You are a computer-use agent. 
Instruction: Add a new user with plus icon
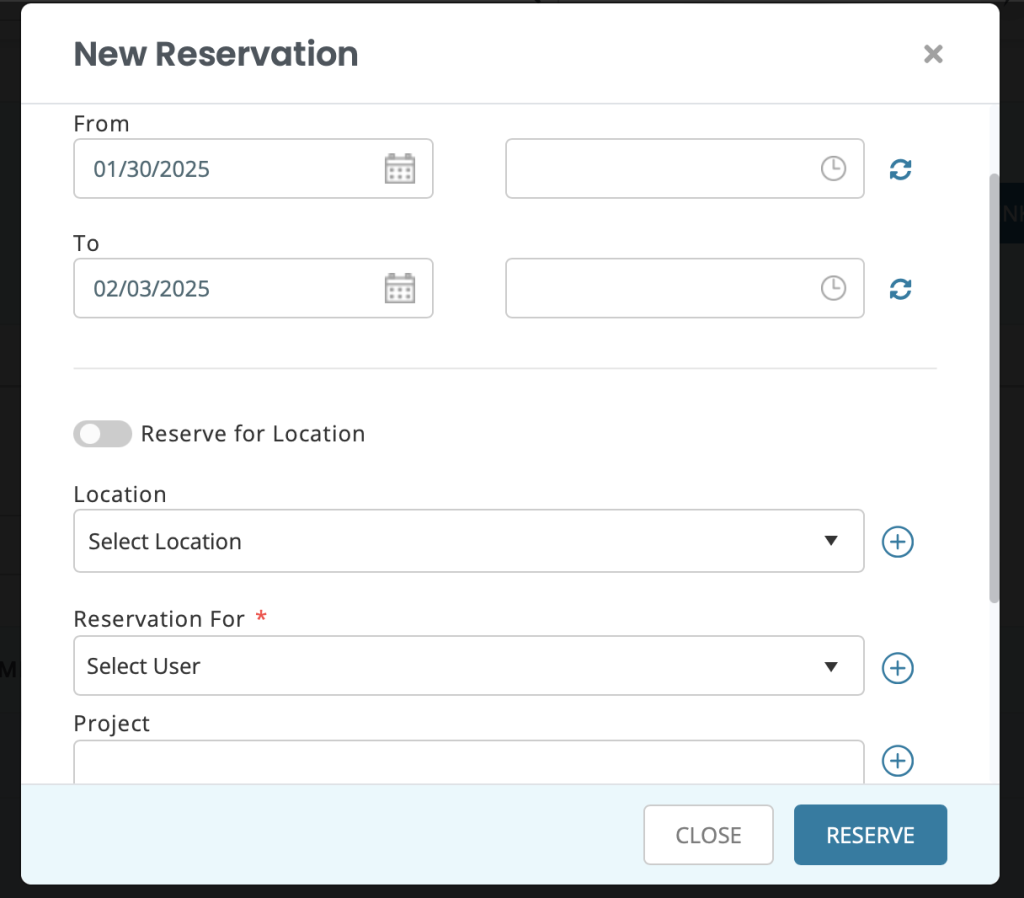point(898,667)
